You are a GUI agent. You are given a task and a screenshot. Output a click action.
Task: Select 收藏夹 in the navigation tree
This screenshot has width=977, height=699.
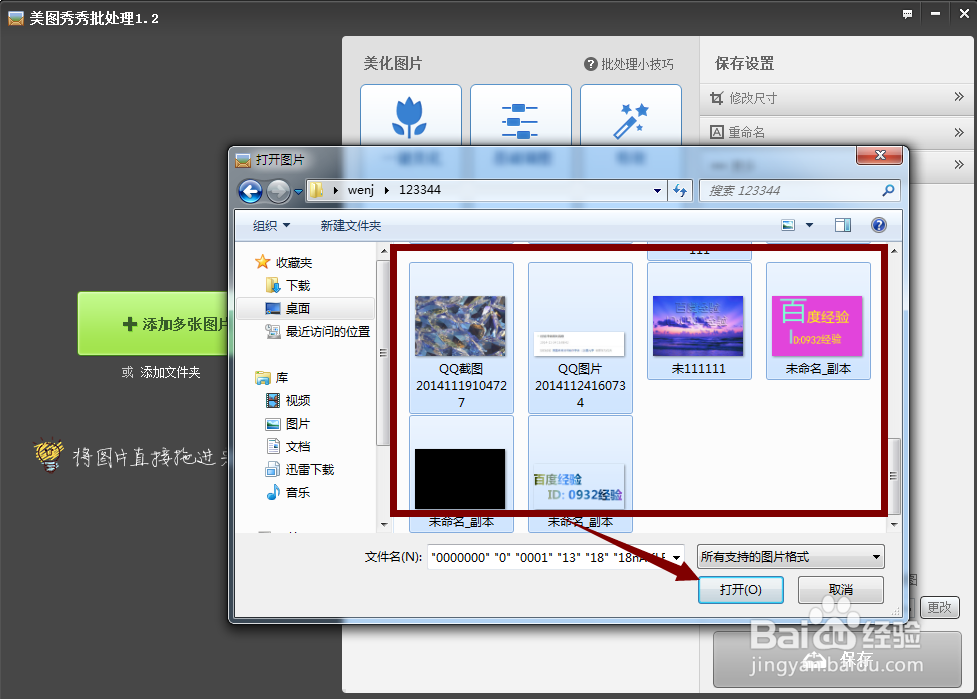284,262
